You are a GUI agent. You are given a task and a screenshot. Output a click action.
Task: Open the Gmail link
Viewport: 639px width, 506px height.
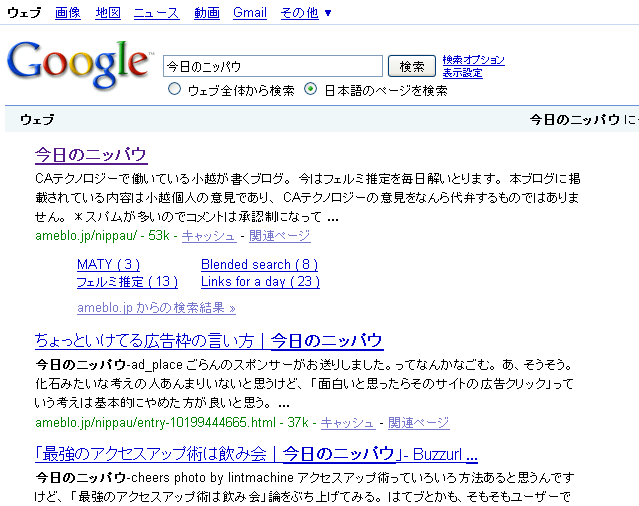pyautogui.click(x=249, y=13)
